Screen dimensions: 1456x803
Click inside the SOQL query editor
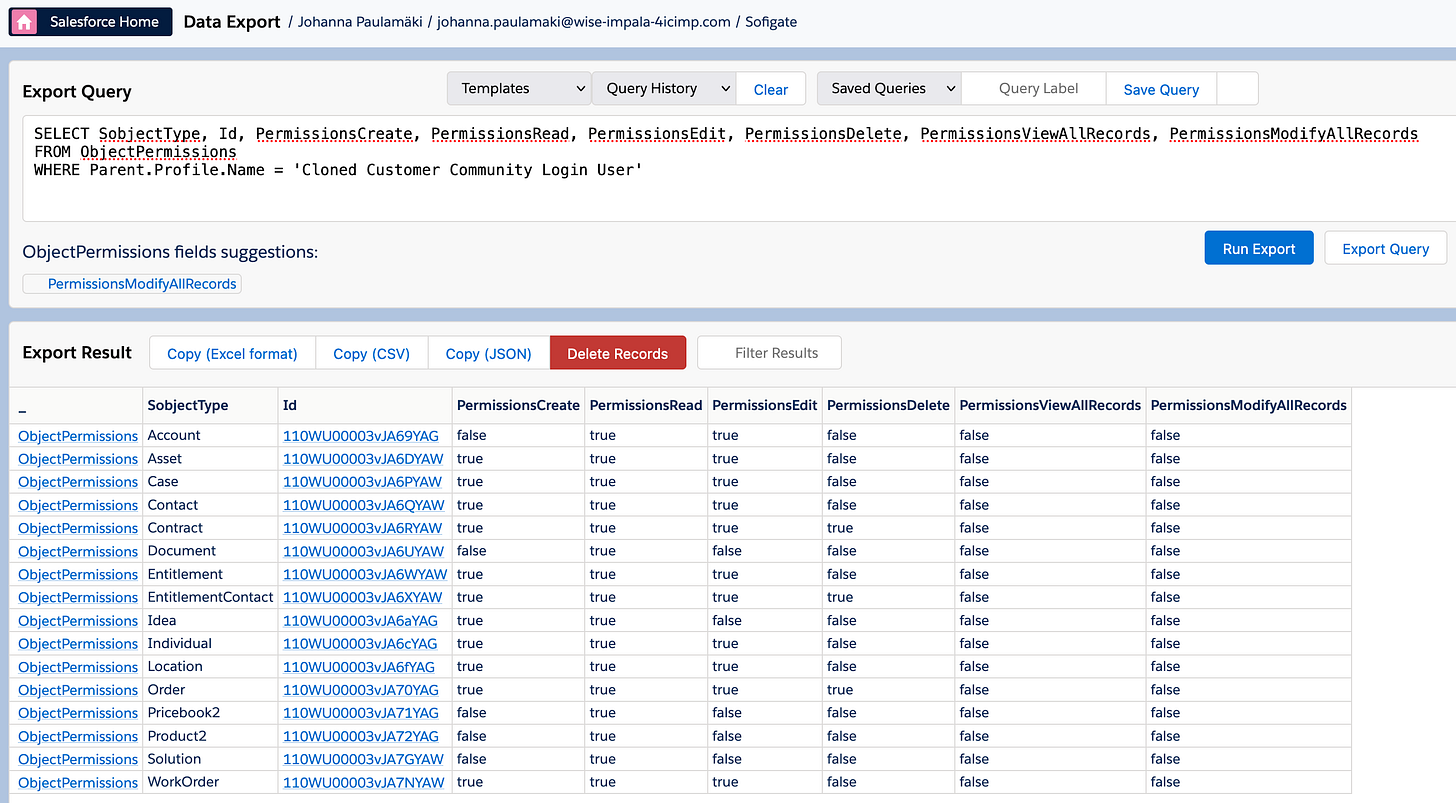(739, 168)
